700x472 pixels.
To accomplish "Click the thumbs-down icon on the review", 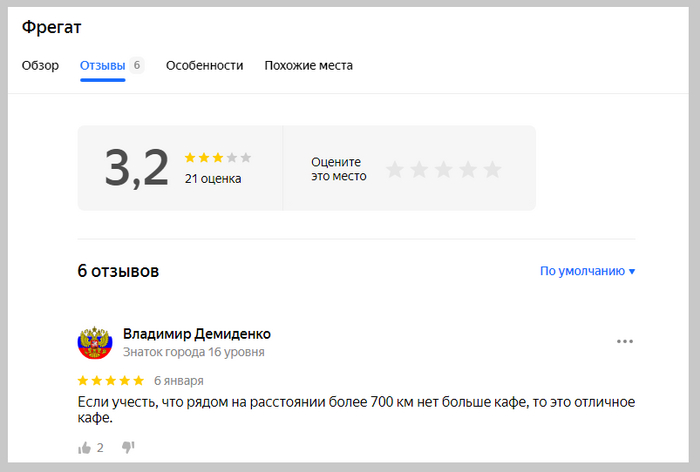I will 128,448.
